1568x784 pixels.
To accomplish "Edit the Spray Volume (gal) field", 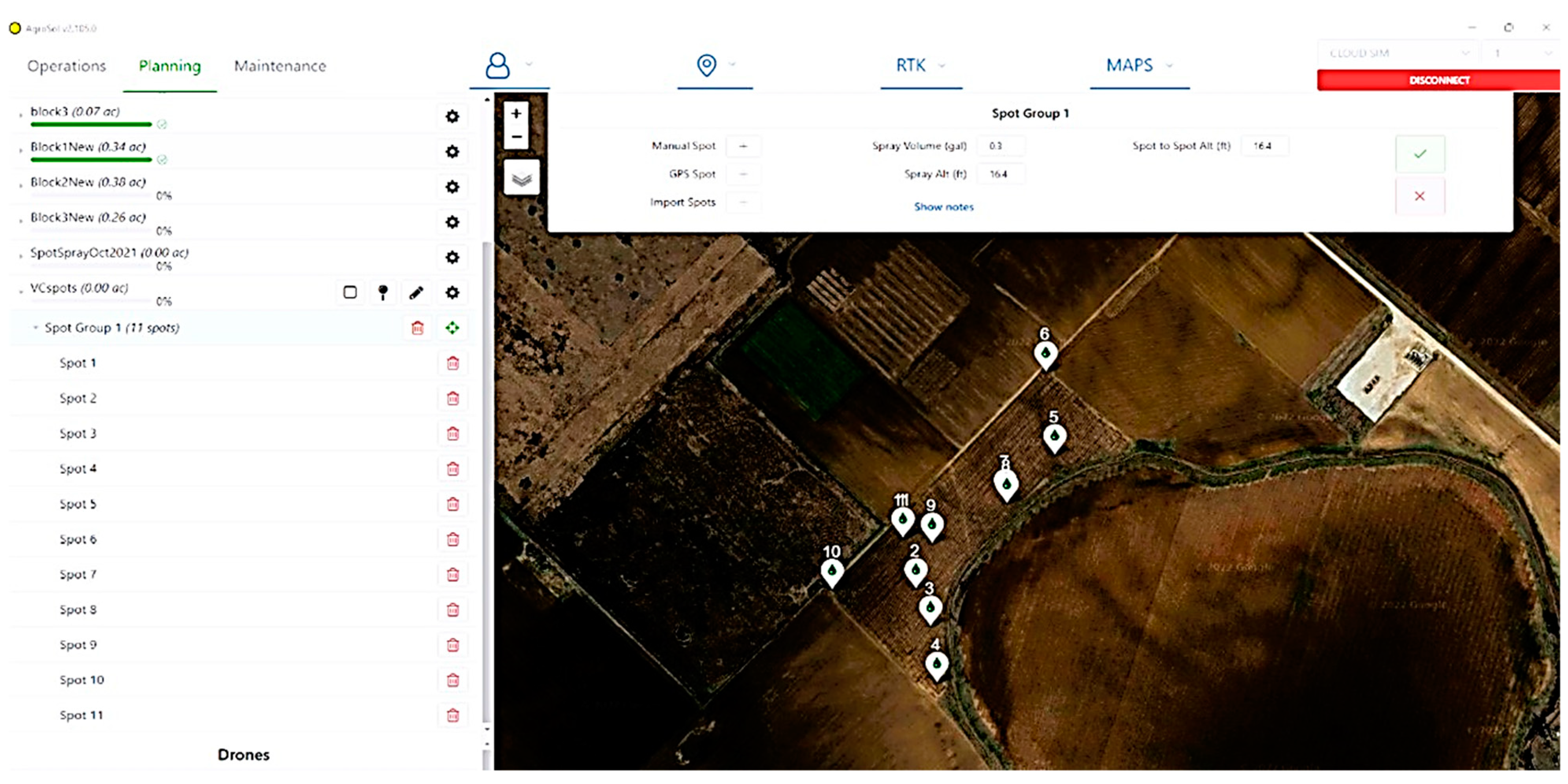I will coord(1001,146).
